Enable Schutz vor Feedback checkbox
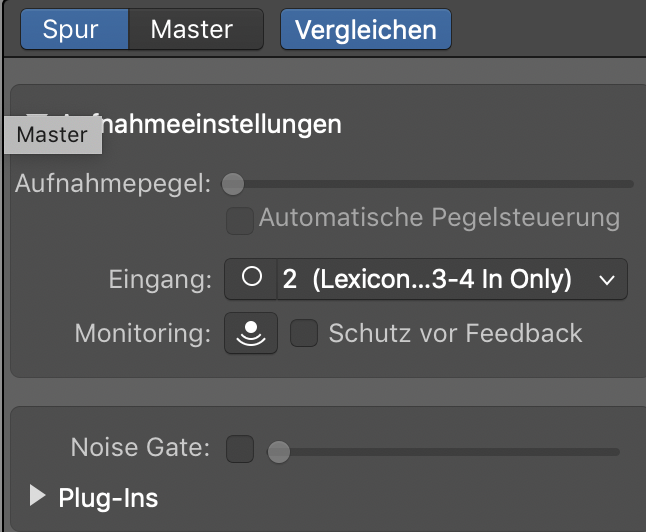 pos(304,334)
